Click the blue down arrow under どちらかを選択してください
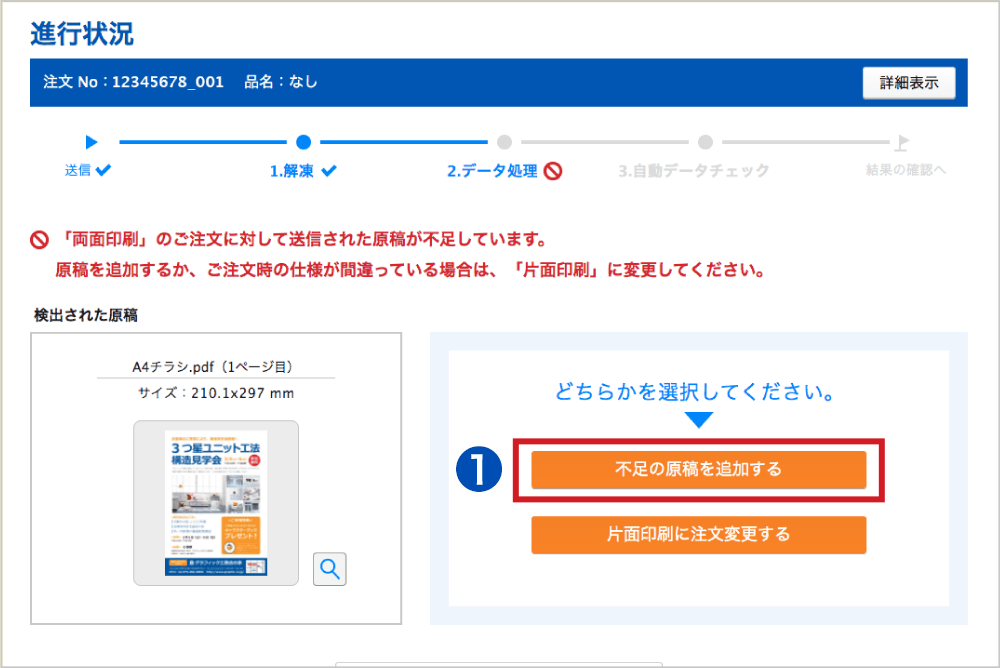 698,420
